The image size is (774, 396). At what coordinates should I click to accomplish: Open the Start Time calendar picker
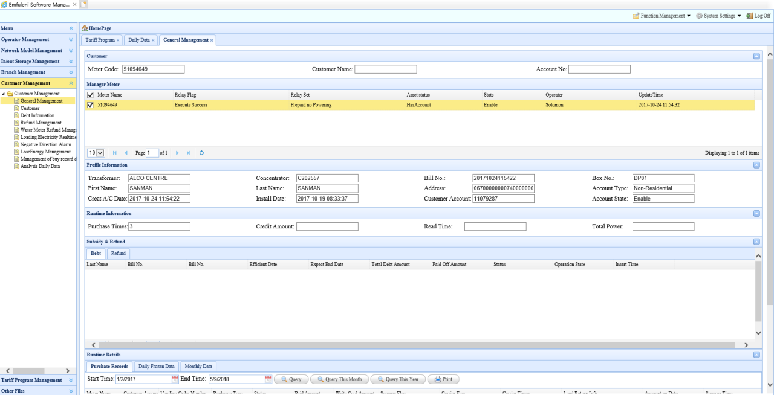pos(175,379)
